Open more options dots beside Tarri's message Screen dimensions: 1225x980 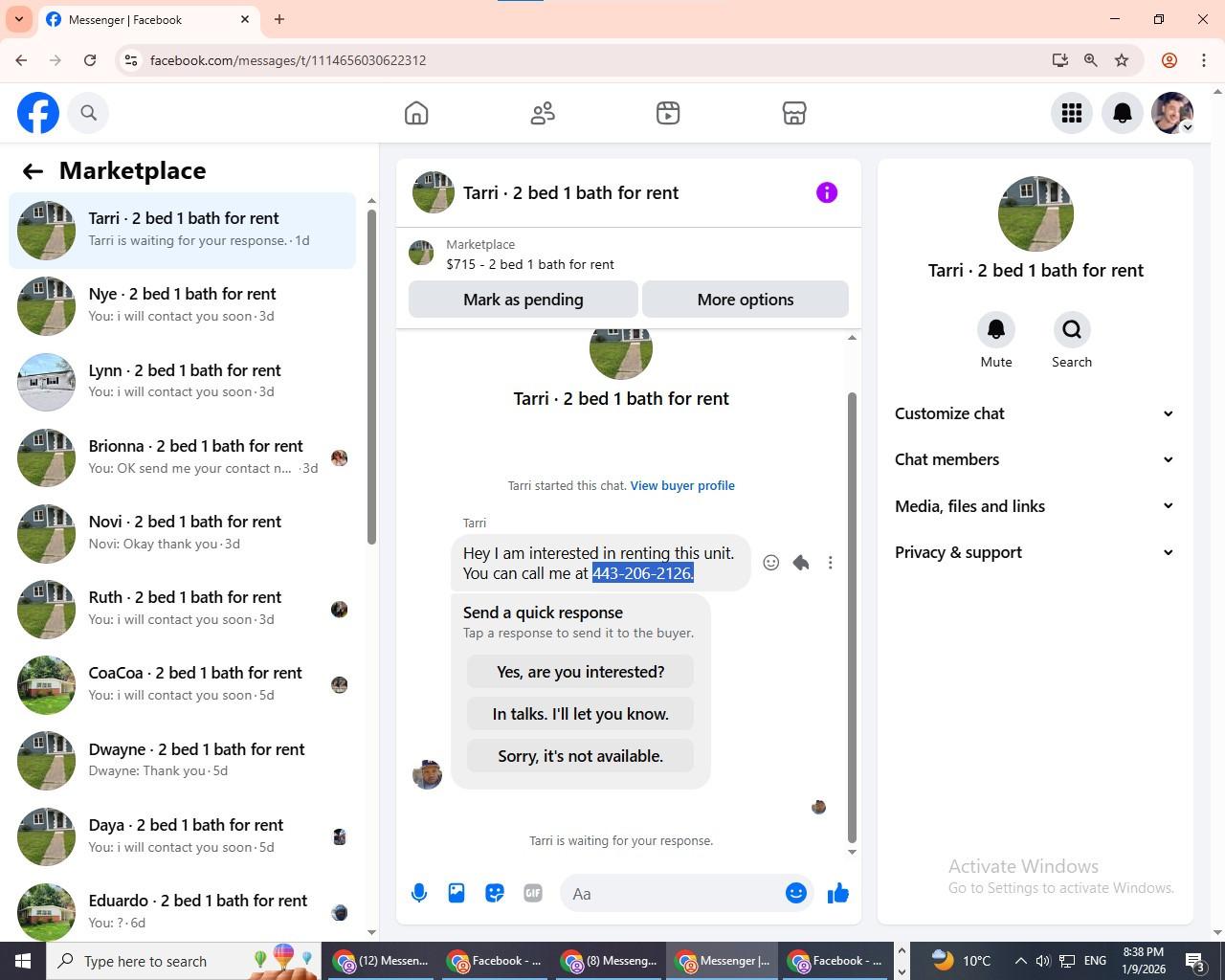click(830, 563)
